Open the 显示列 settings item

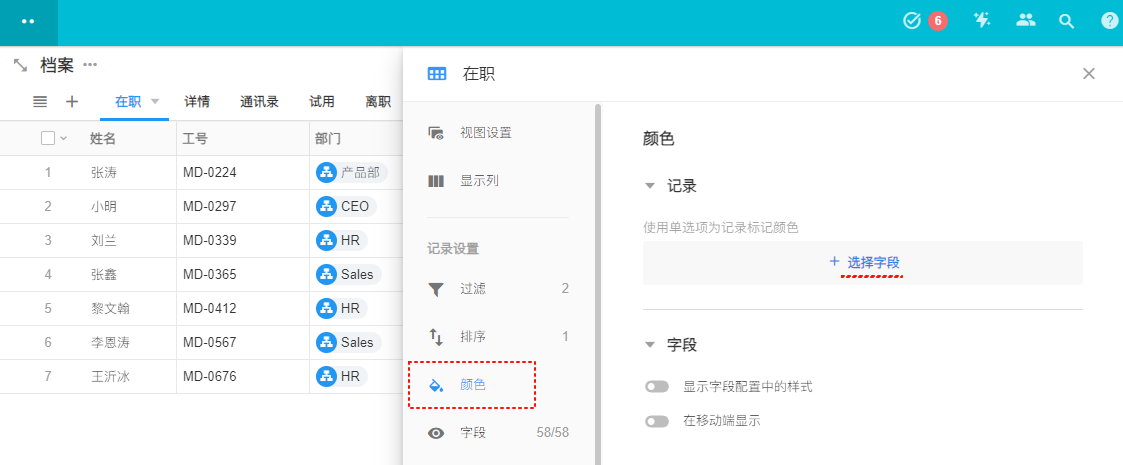[x=478, y=181]
